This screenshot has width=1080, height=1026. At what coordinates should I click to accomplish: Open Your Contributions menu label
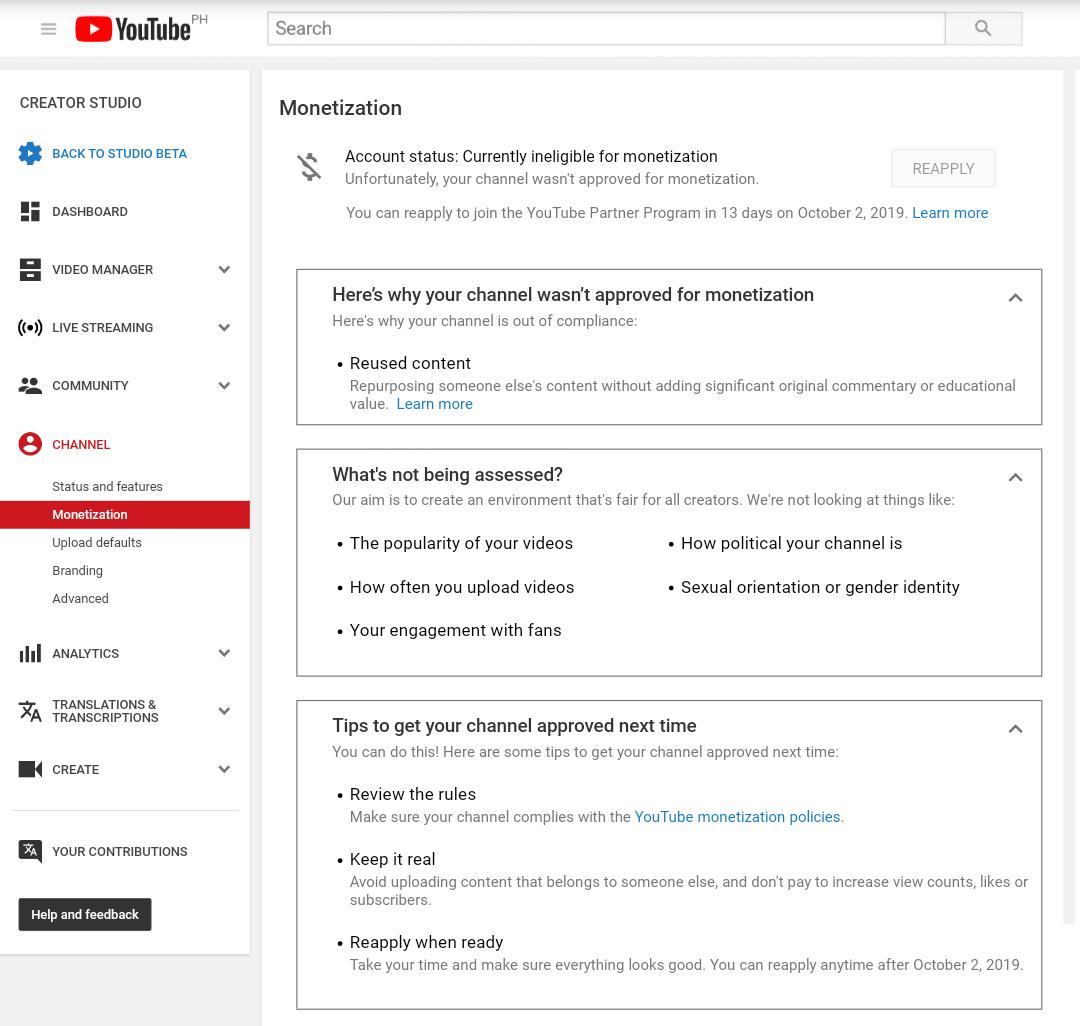tap(120, 852)
